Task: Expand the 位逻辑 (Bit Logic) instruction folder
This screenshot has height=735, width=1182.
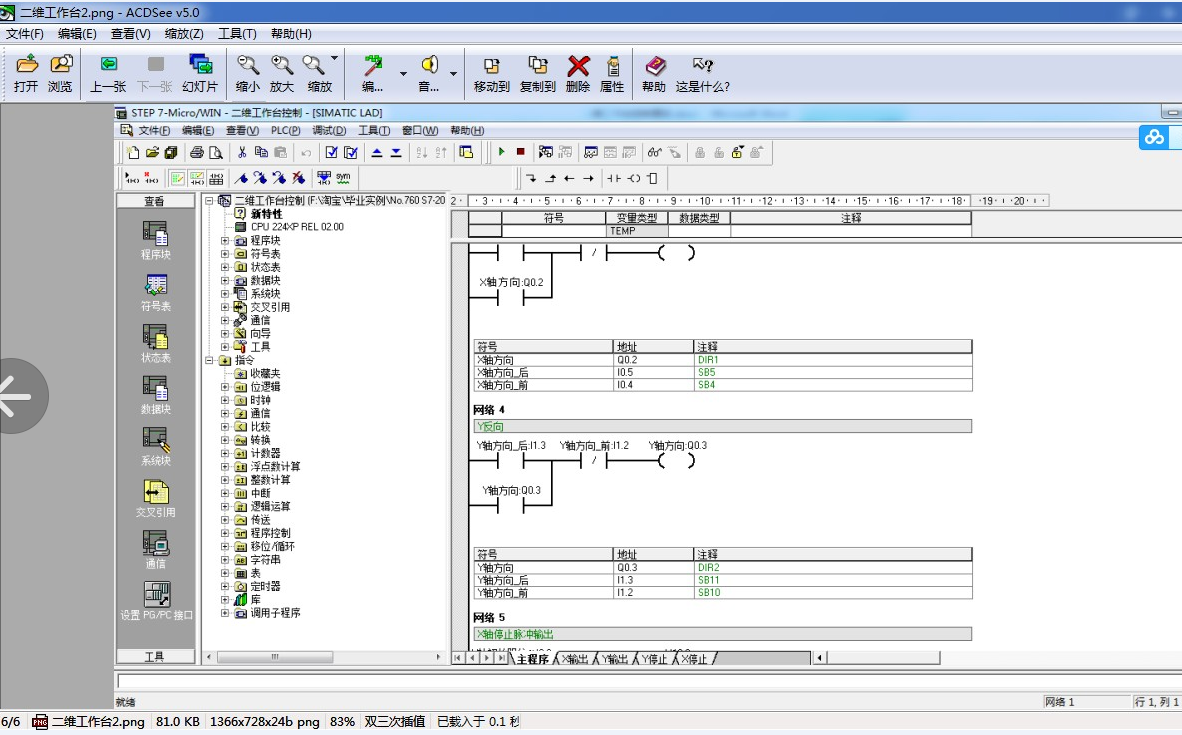Action: (225, 387)
